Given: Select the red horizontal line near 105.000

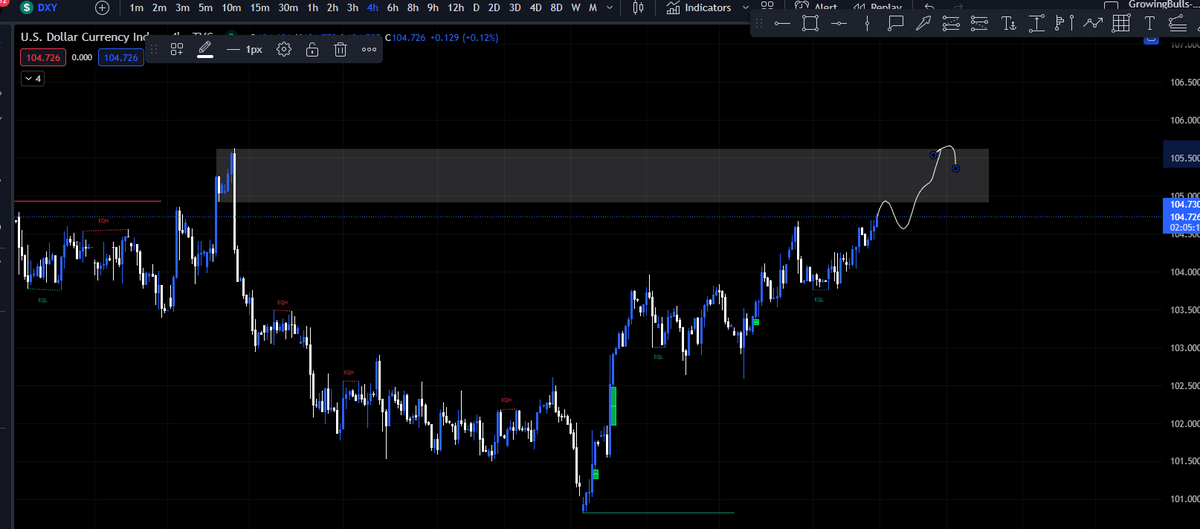Looking at the screenshot, I should pos(88,202).
